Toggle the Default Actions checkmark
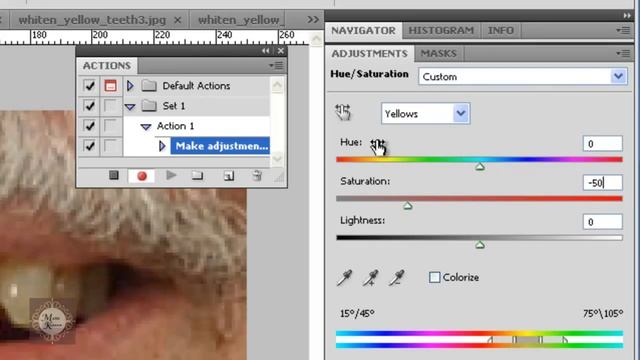The width and height of the screenshot is (640, 360). pos(89,86)
